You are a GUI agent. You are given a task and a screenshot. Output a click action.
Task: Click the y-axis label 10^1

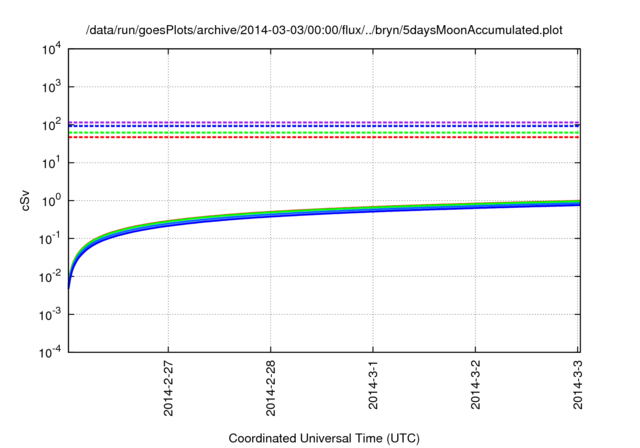point(51,163)
